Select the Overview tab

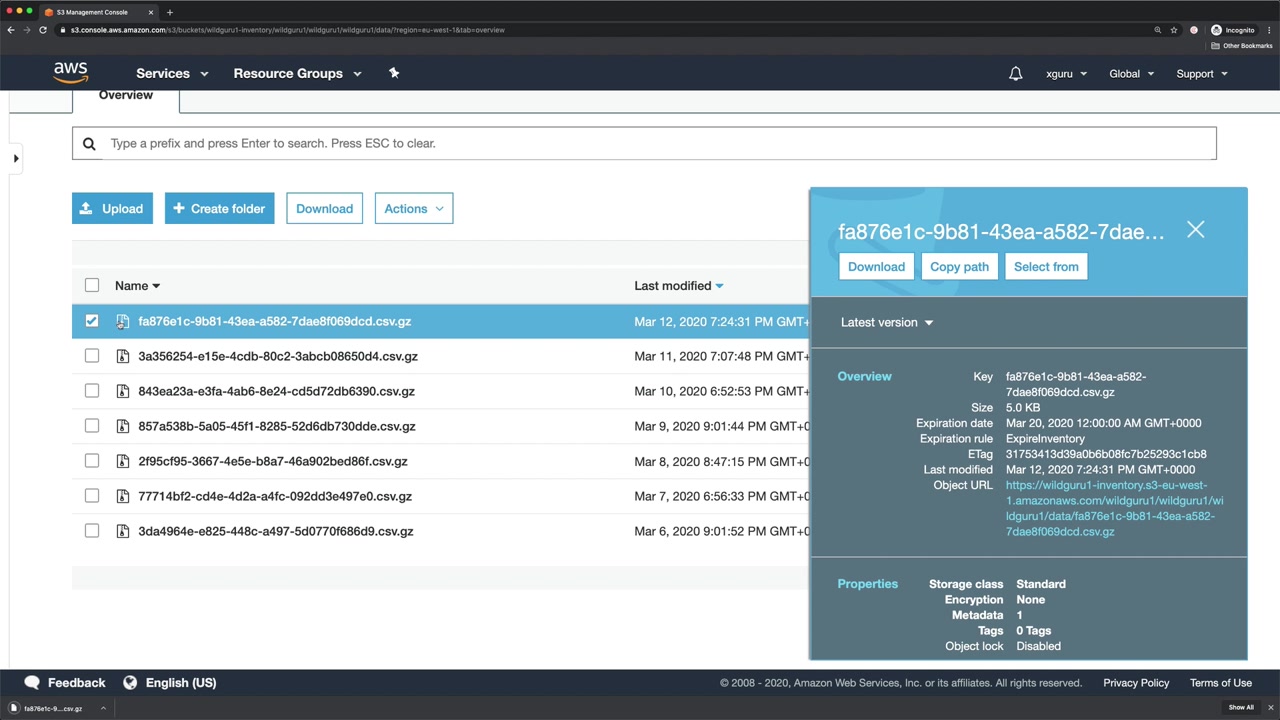pyautogui.click(x=126, y=95)
